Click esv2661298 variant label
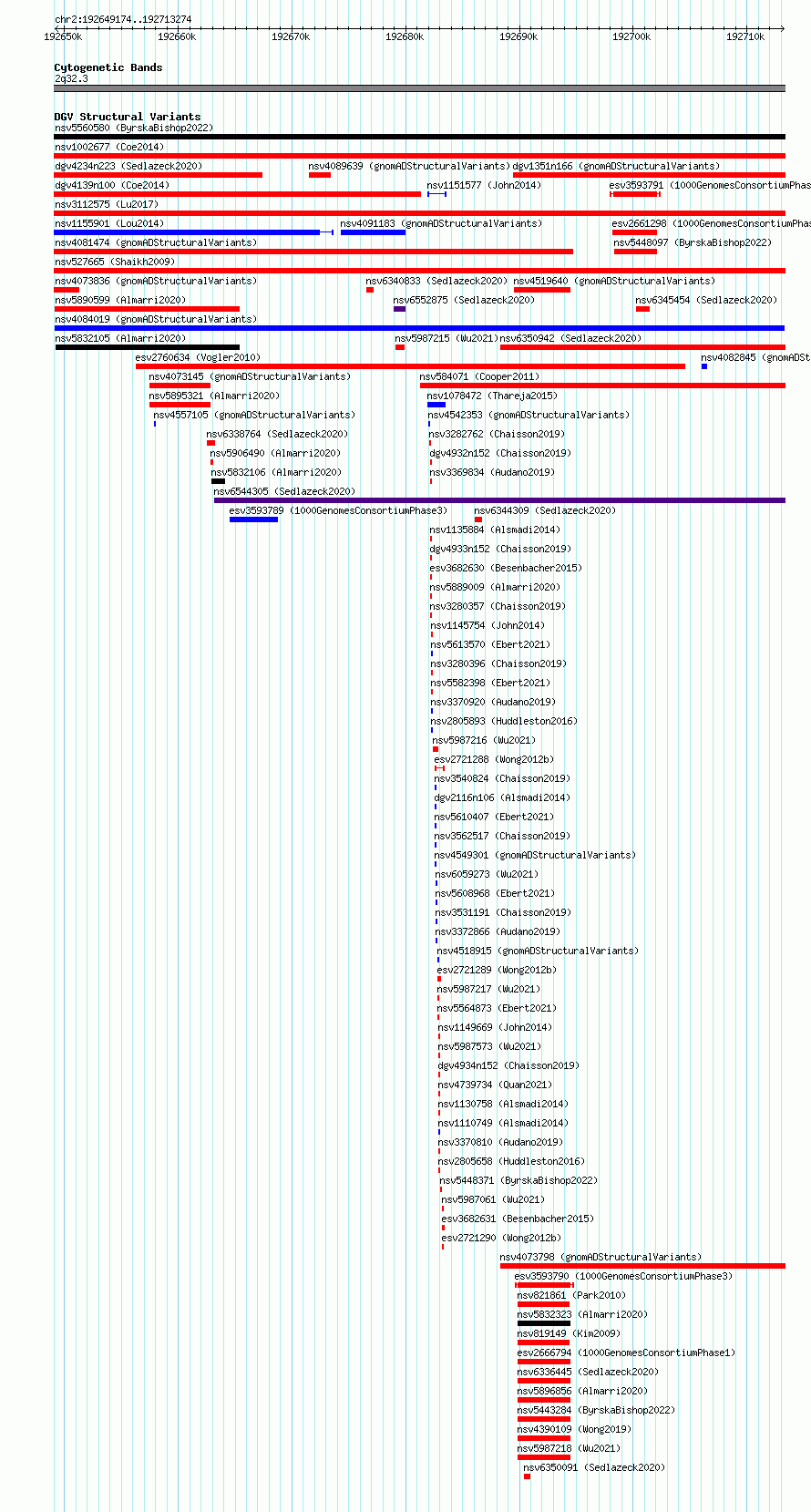Image resolution: width=811 pixels, height=1512 pixels. (x=711, y=224)
